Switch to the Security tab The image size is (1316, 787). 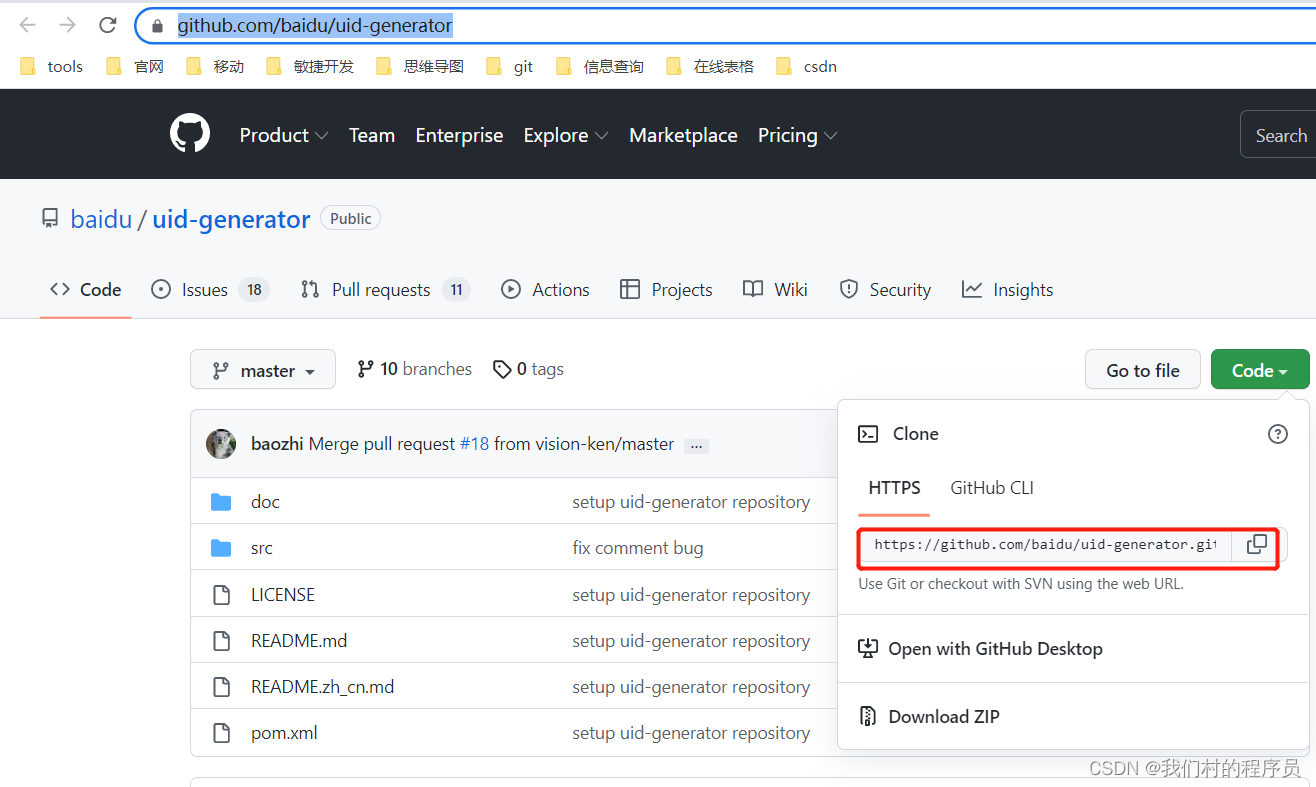point(885,290)
